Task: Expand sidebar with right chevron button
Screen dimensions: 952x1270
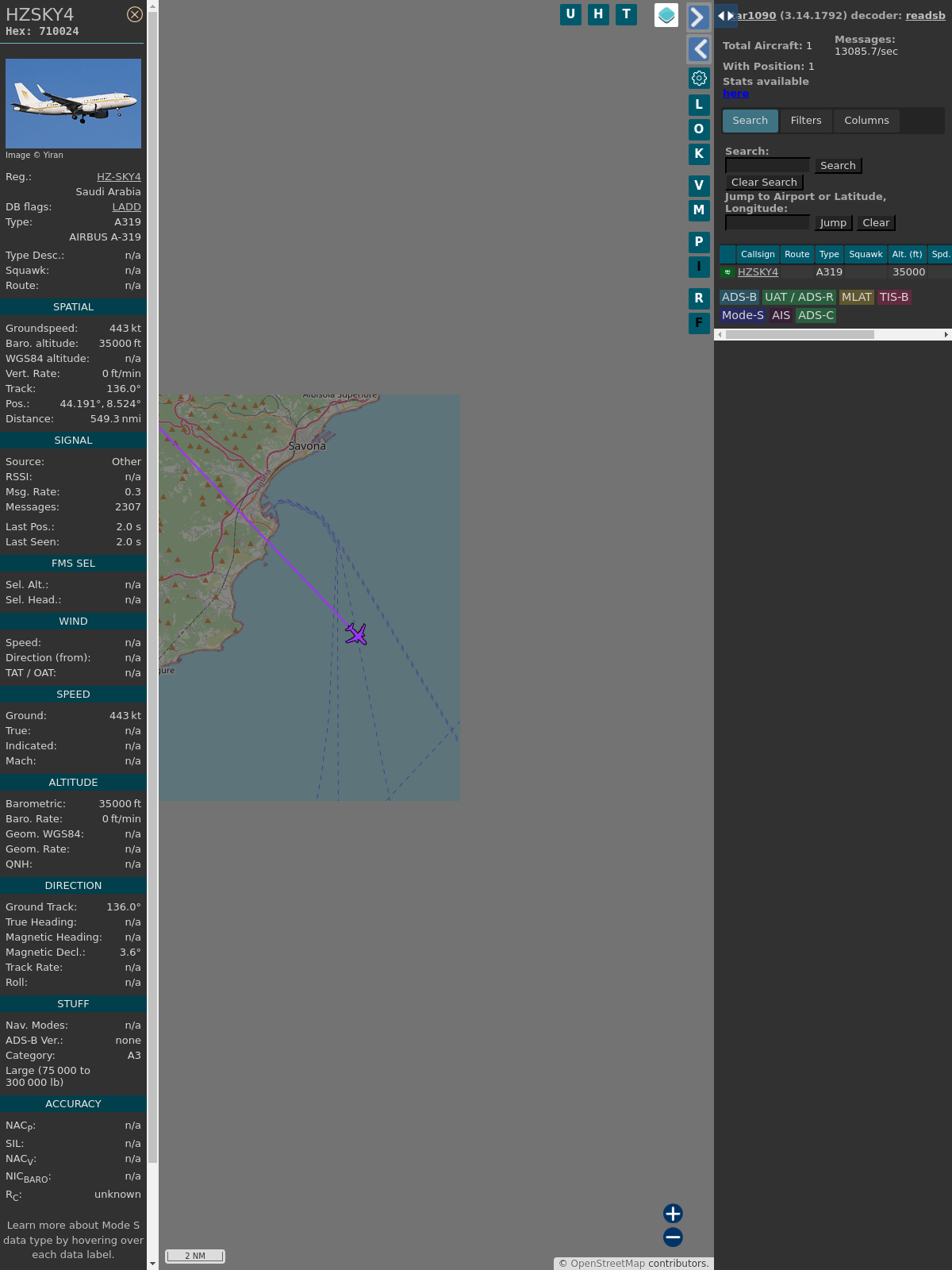Action: click(698, 17)
